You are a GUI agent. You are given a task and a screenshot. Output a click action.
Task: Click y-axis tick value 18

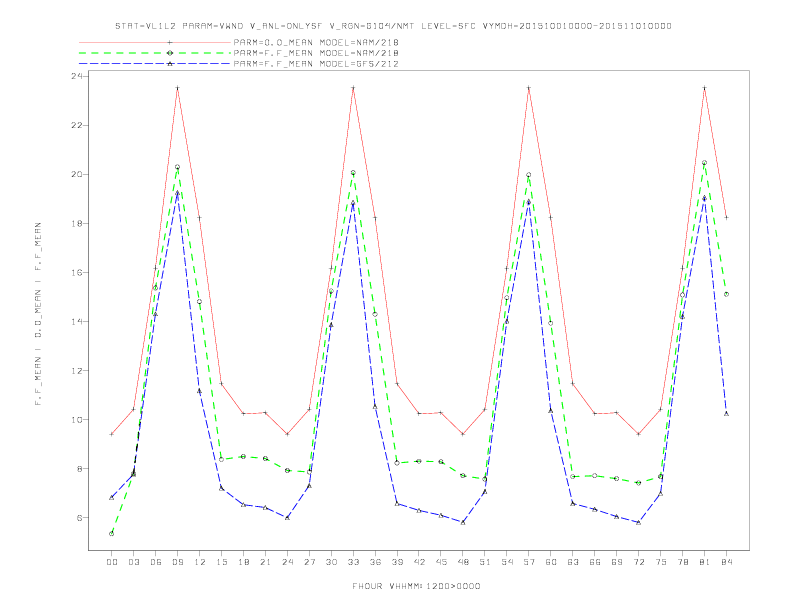tap(77, 223)
